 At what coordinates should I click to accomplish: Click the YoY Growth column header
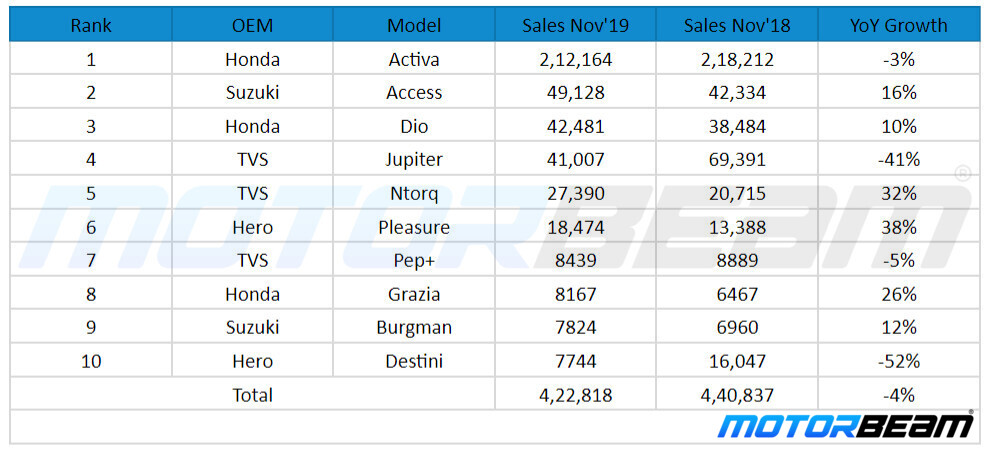coord(898,25)
